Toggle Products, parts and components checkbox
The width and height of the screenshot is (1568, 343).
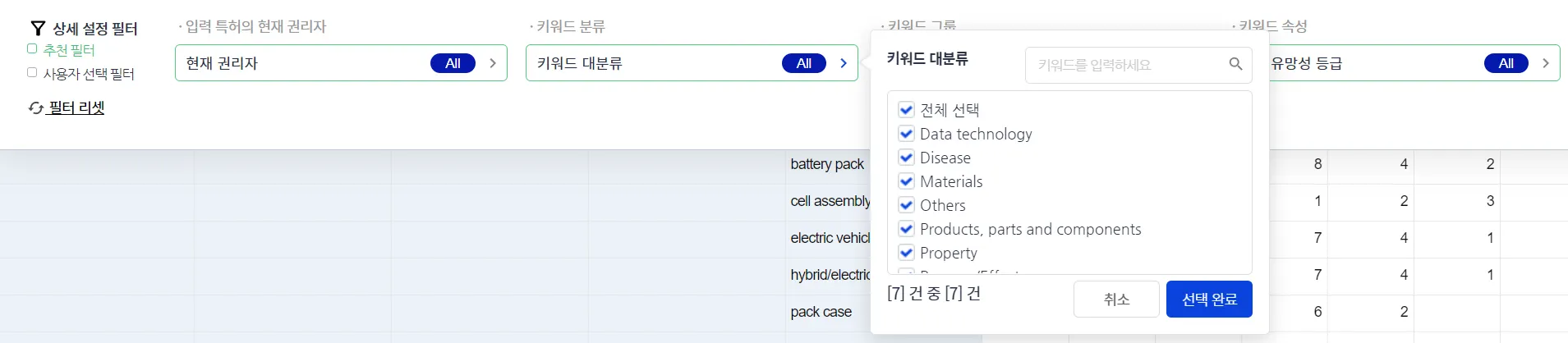click(x=907, y=229)
